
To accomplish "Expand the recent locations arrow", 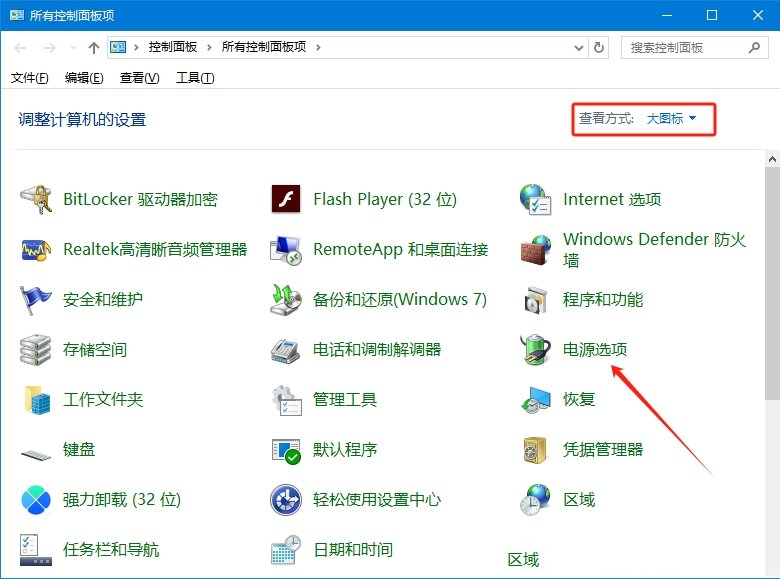I will click(73, 48).
